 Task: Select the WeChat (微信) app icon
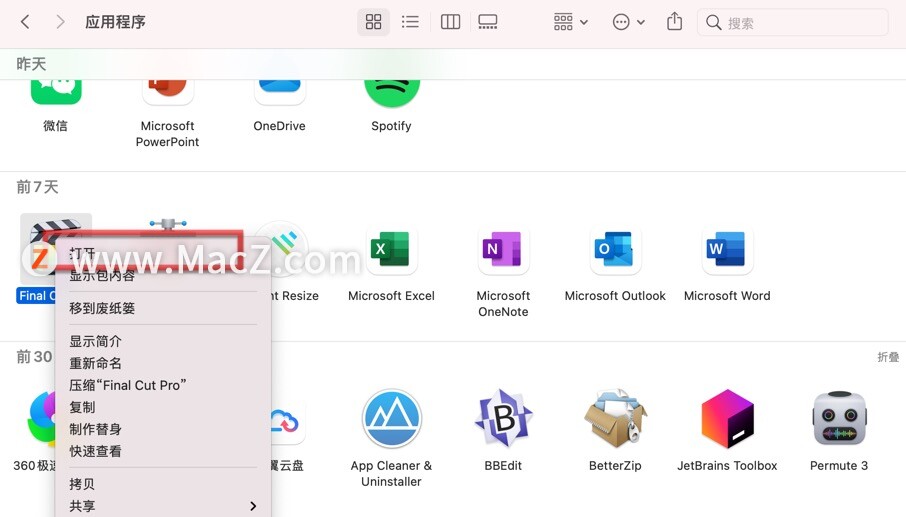tap(56, 91)
